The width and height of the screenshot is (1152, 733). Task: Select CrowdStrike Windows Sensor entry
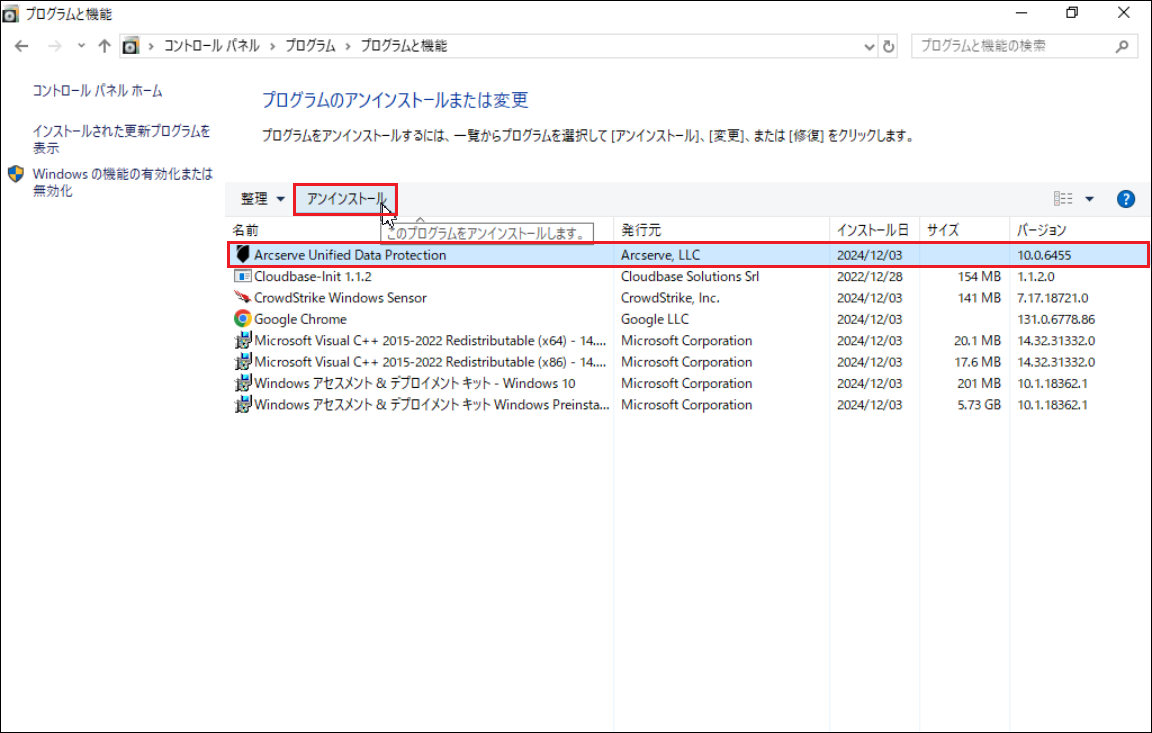(x=340, y=298)
